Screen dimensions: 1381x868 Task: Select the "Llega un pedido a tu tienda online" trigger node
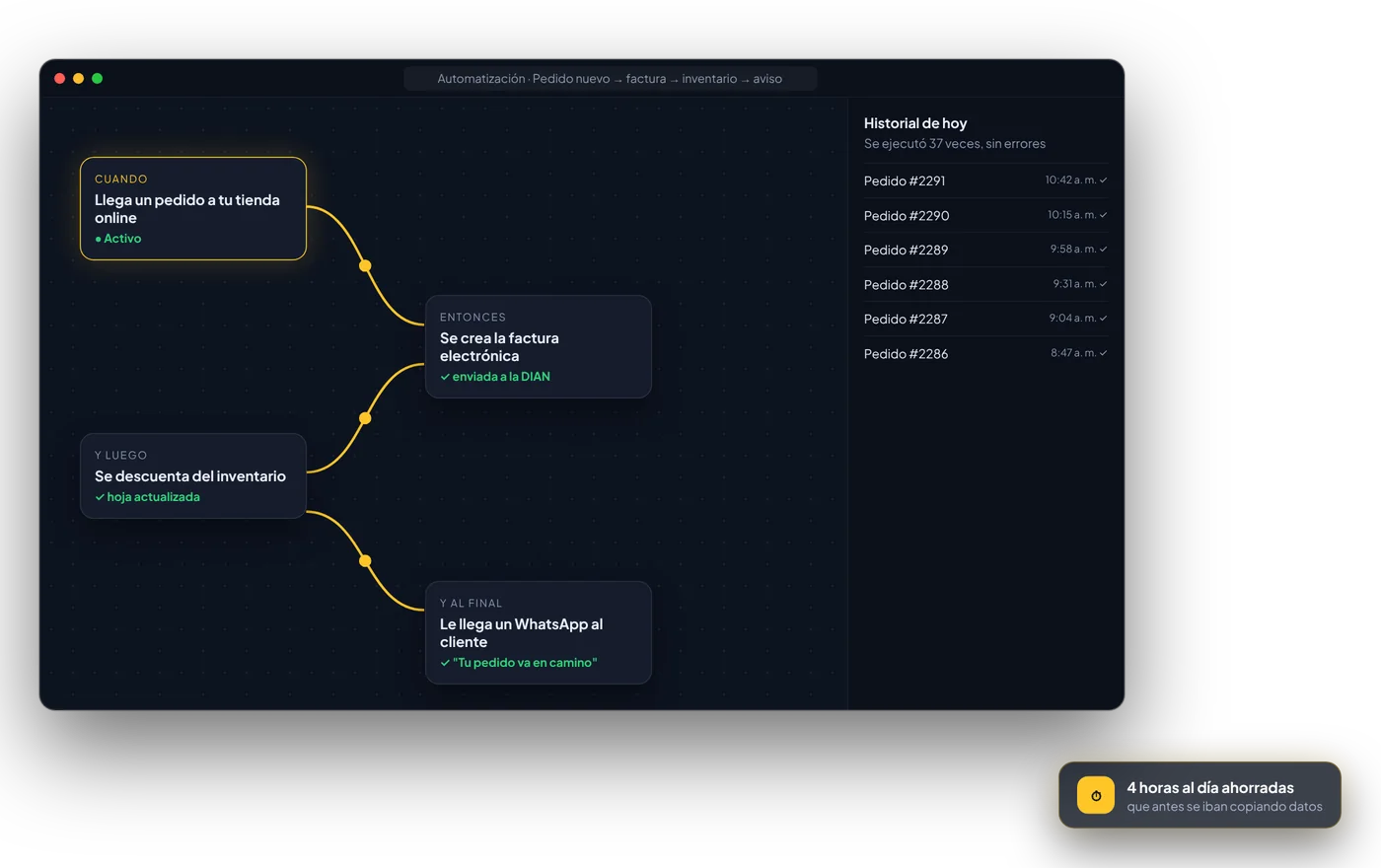tap(193, 208)
